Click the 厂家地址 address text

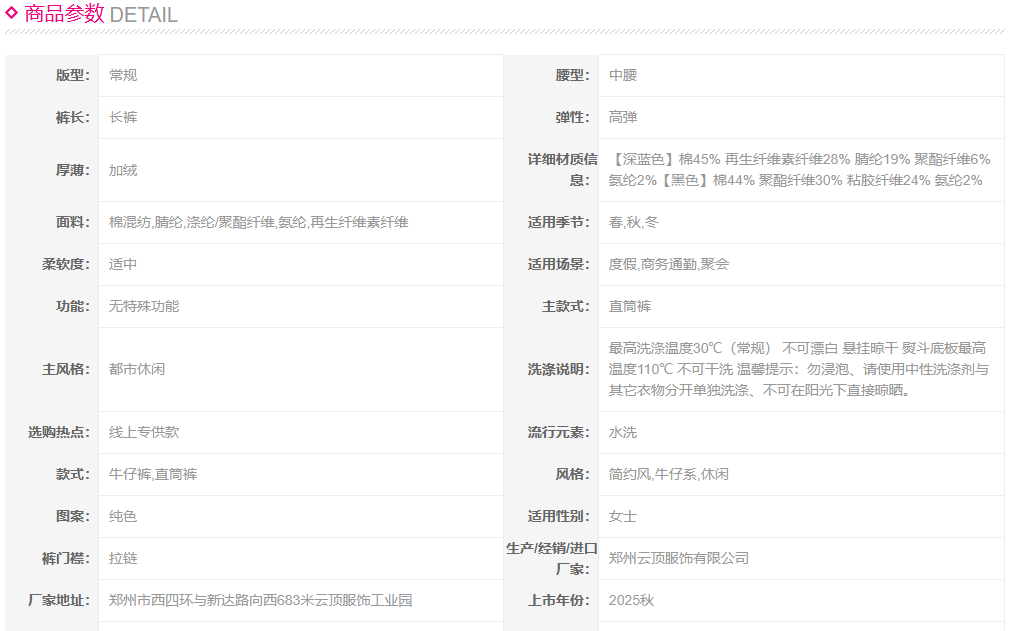pos(260,600)
